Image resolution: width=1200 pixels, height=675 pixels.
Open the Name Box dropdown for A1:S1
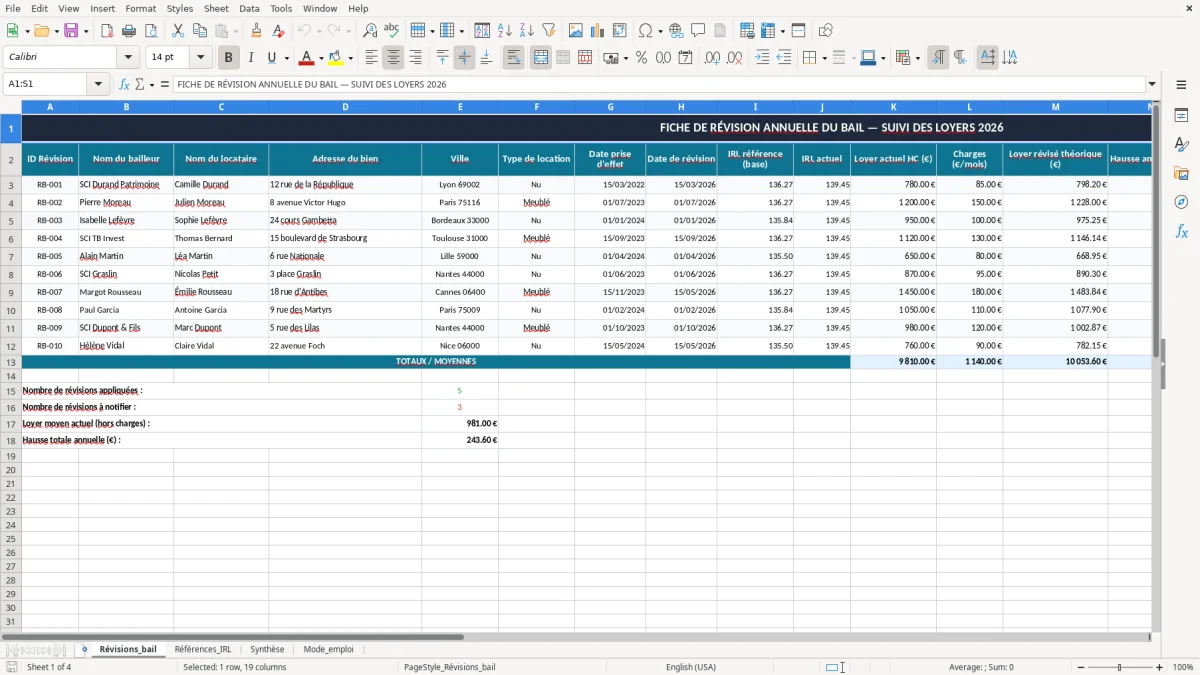pyautogui.click(x=100, y=85)
